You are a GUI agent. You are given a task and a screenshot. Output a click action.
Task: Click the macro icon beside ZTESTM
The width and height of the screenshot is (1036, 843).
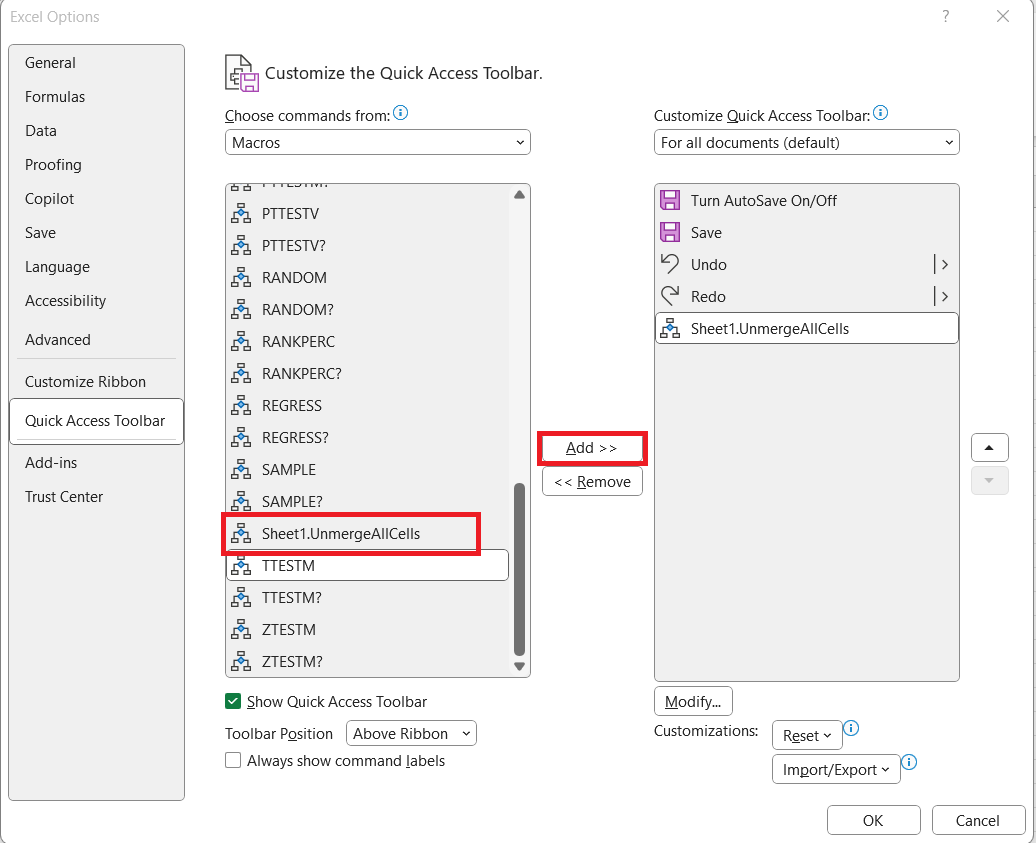tap(241, 630)
